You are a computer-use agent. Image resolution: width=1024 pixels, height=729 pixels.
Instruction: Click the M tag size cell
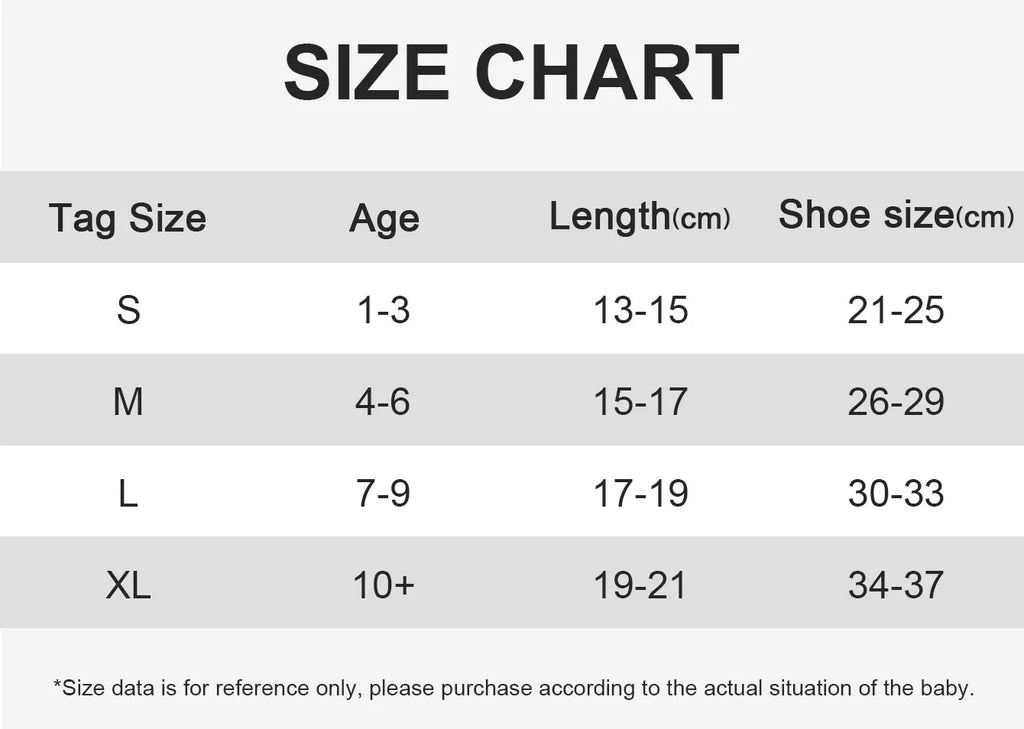pyautogui.click(x=128, y=402)
